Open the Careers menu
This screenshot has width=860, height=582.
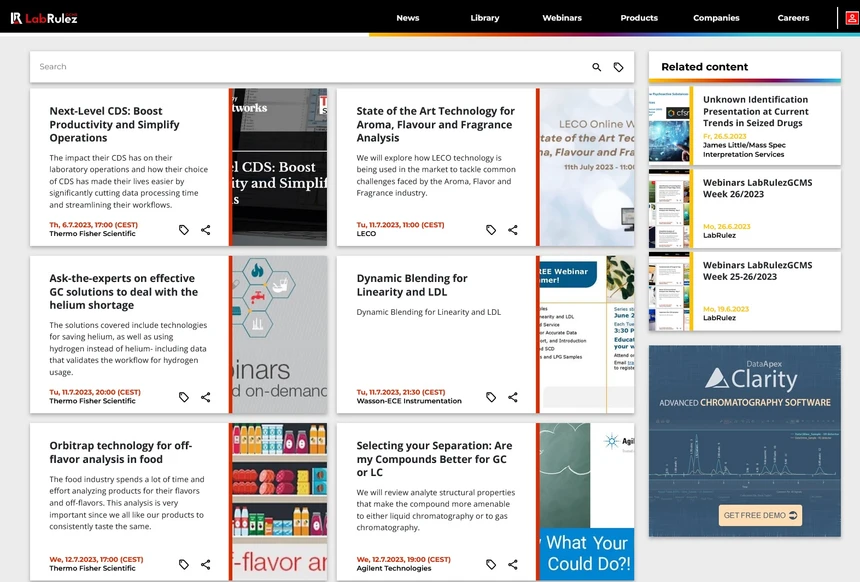point(793,18)
